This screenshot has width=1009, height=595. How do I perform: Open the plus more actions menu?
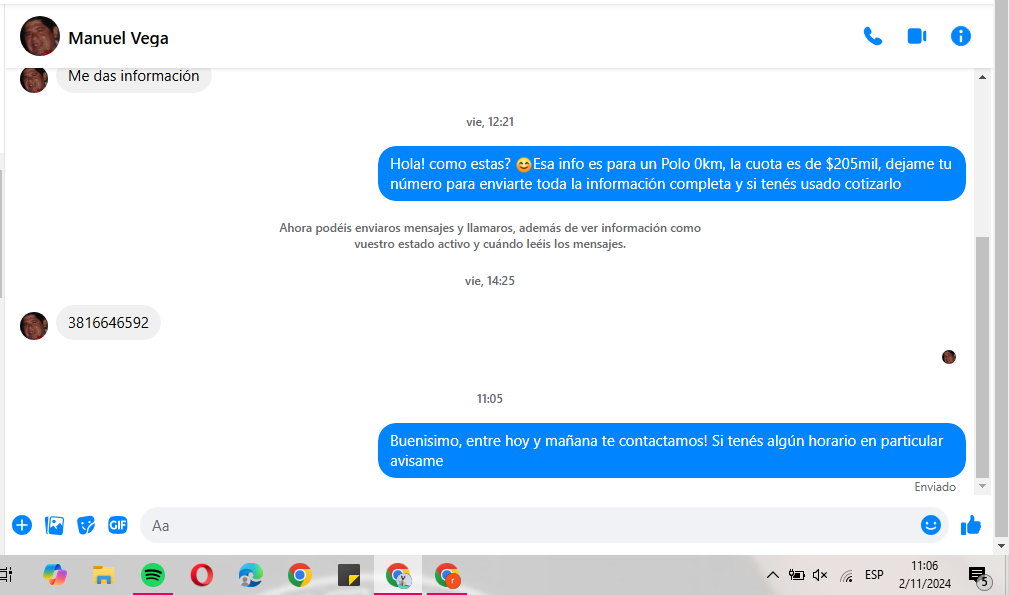22,525
